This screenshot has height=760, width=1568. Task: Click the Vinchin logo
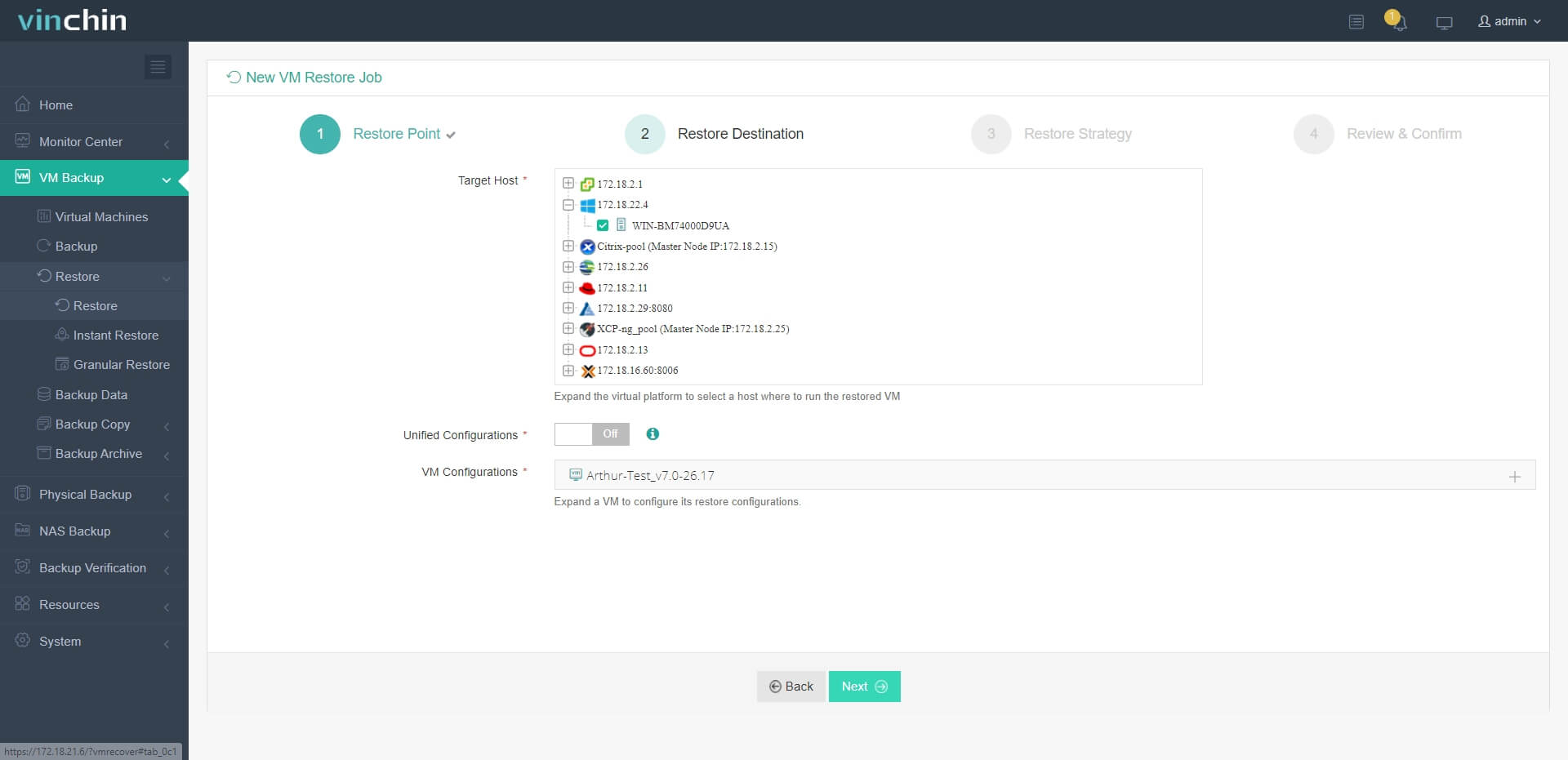coord(72,20)
